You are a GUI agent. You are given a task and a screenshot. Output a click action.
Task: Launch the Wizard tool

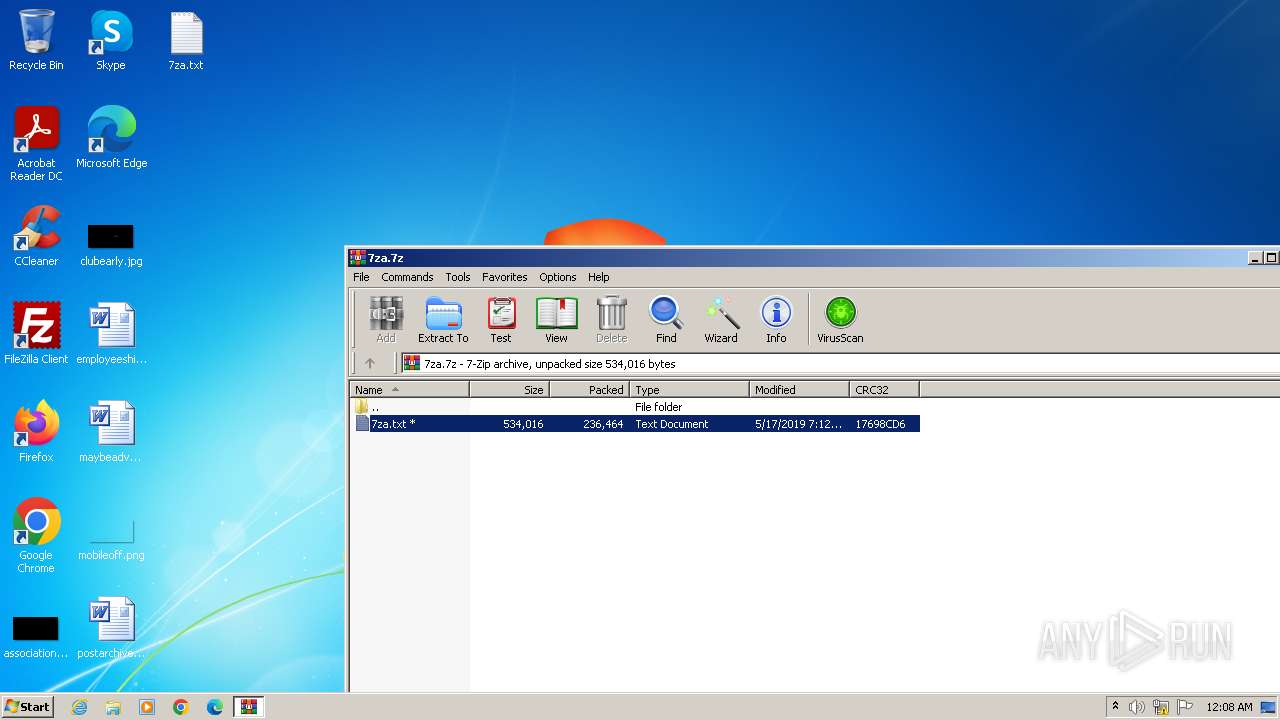point(721,320)
